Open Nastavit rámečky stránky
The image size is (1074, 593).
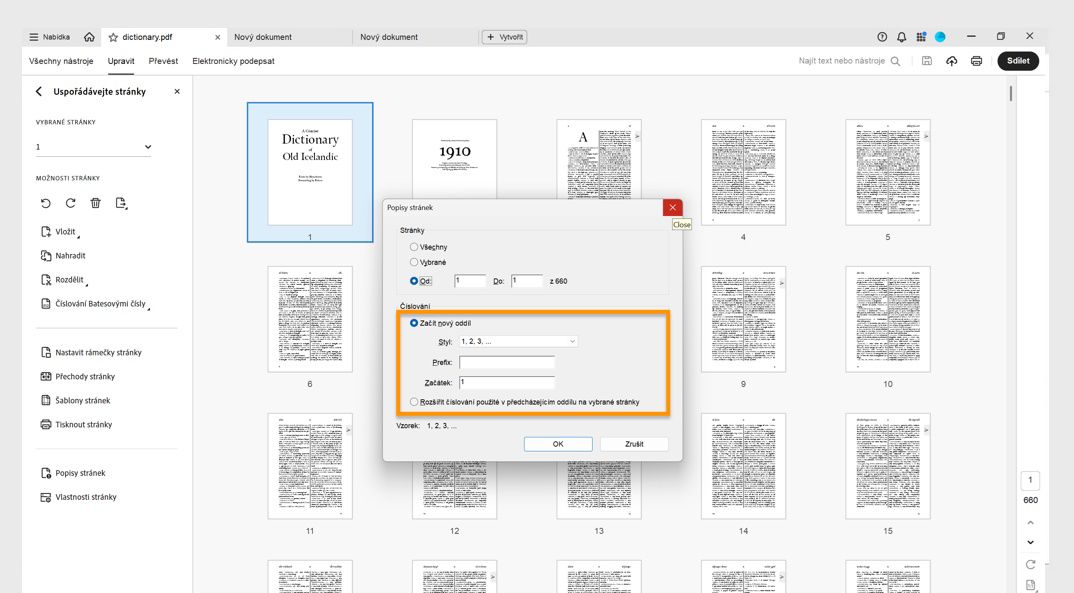point(91,352)
